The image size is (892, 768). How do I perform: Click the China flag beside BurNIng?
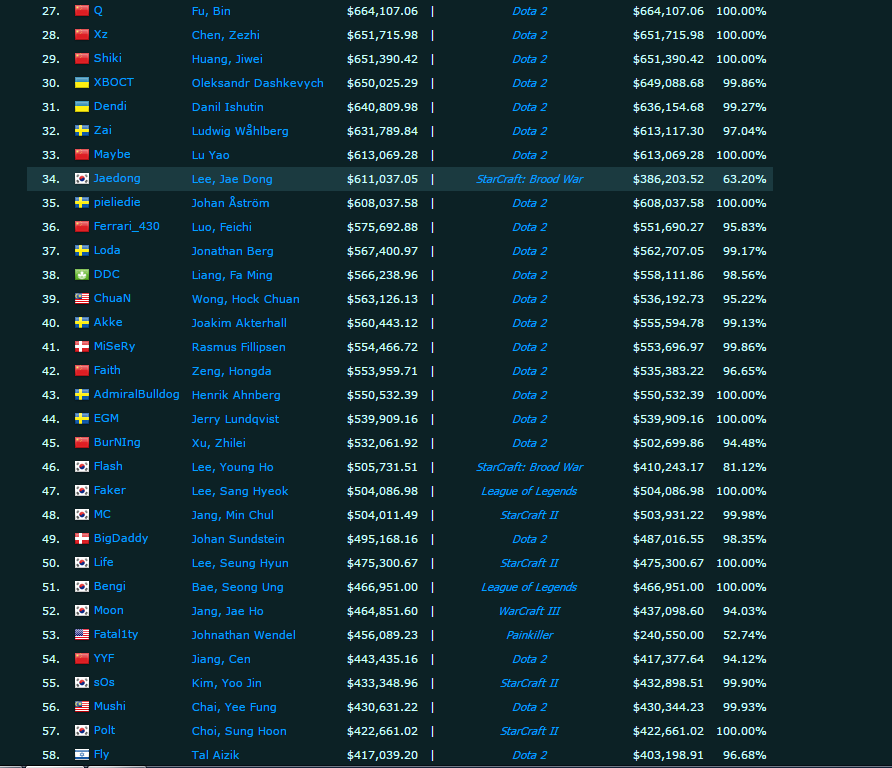(x=82, y=443)
